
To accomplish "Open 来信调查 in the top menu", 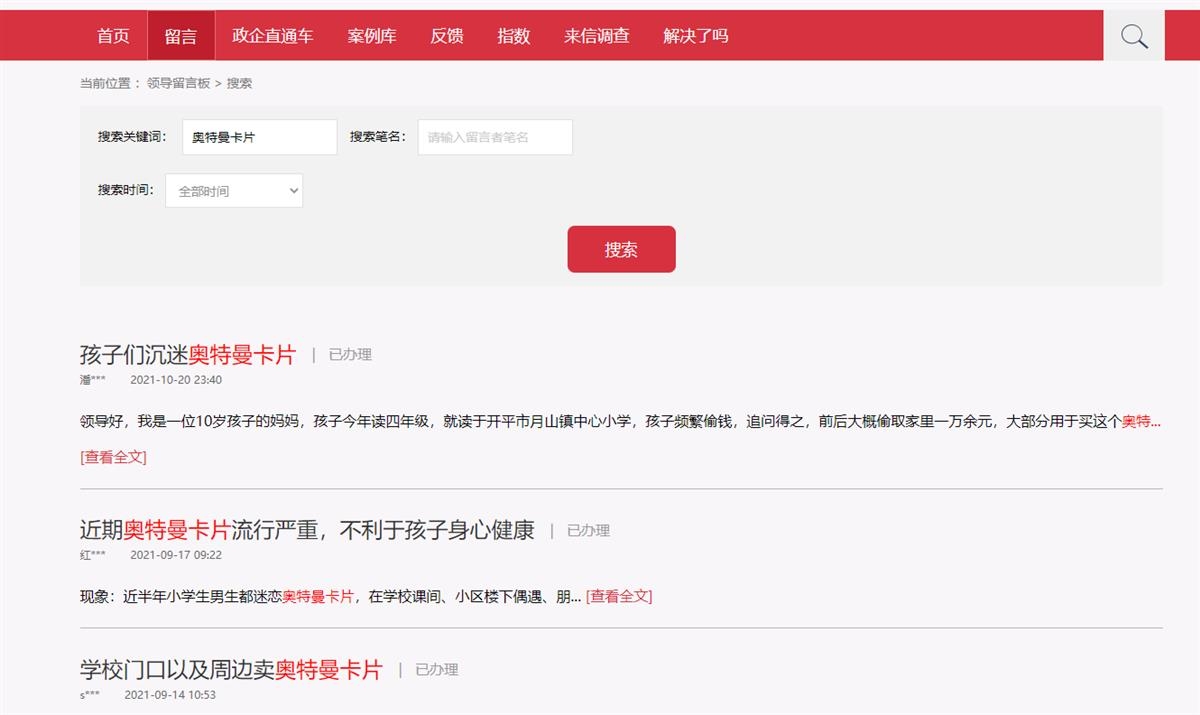I will [x=597, y=36].
